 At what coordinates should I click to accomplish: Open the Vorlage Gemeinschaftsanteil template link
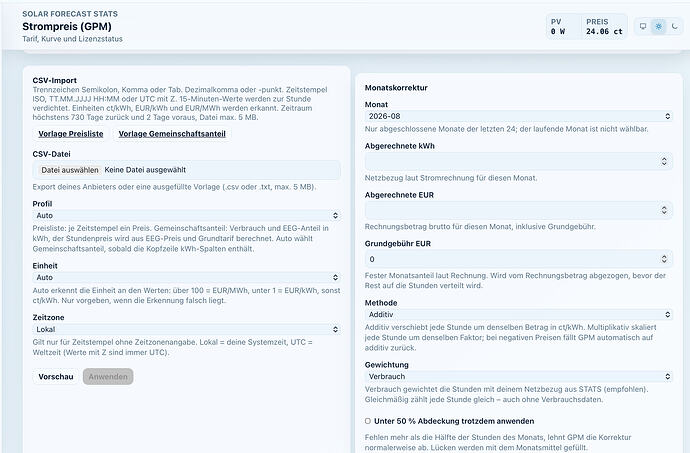[172, 134]
